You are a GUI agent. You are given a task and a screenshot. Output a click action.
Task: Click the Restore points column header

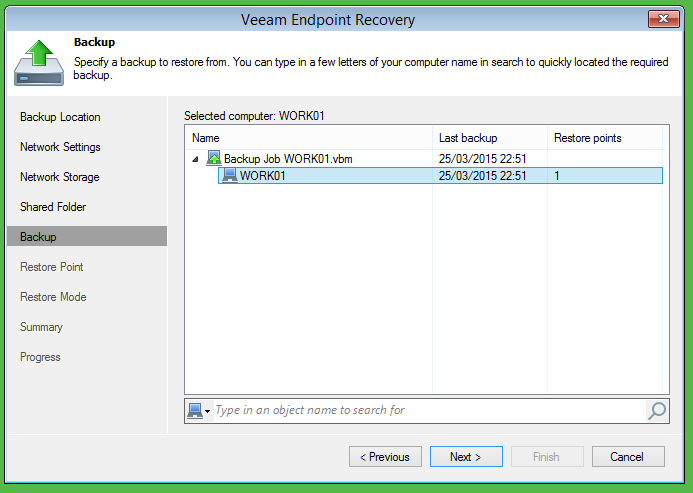(605, 138)
